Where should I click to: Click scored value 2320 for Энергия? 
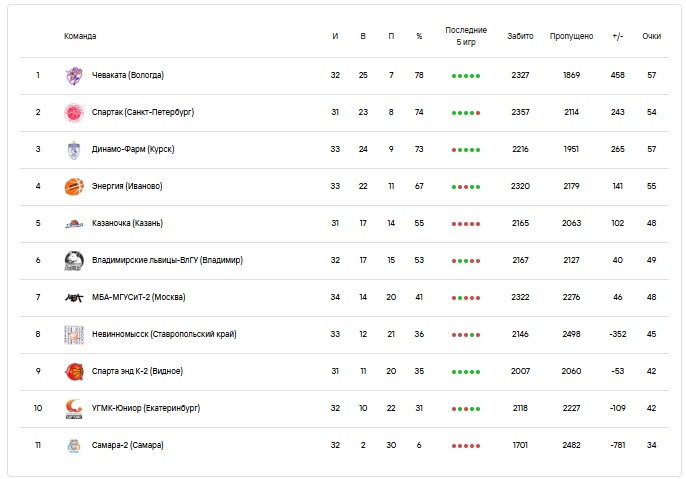pos(520,186)
